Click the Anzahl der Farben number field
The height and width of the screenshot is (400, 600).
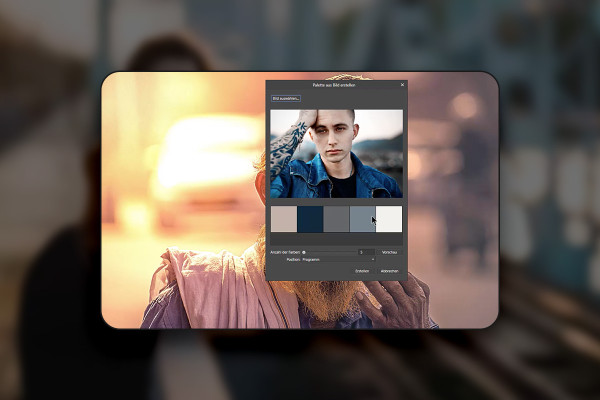click(366, 252)
